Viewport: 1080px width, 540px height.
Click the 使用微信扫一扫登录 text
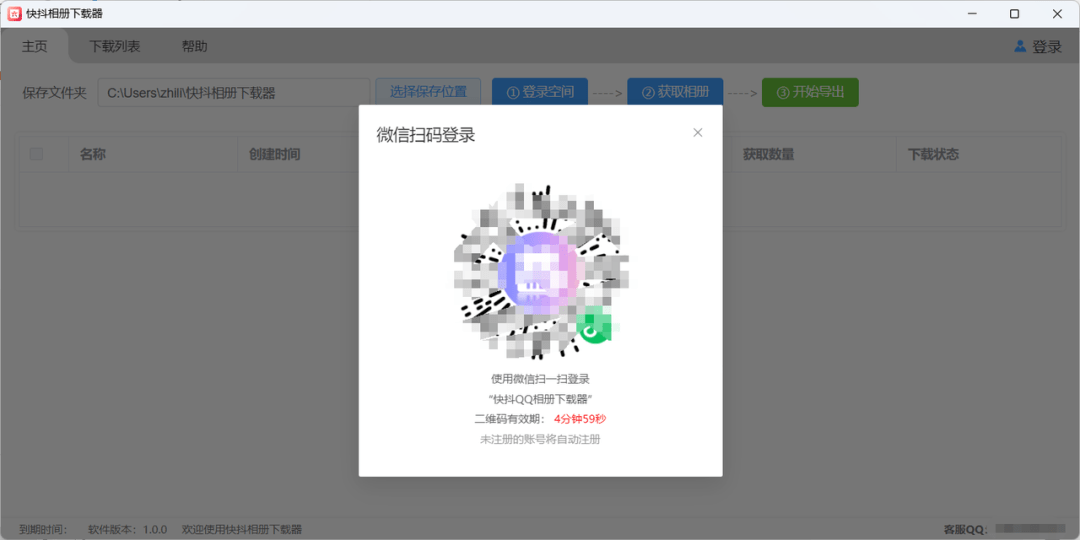pos(541,378)
